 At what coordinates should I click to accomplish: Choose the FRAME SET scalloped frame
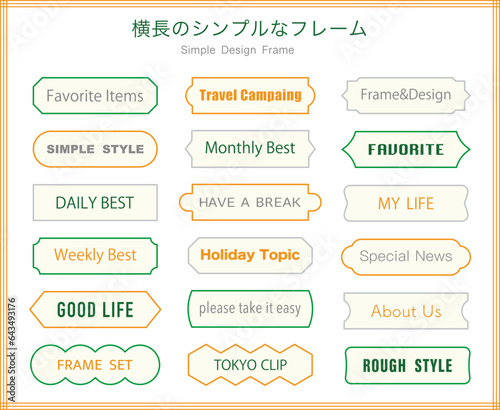95,365
